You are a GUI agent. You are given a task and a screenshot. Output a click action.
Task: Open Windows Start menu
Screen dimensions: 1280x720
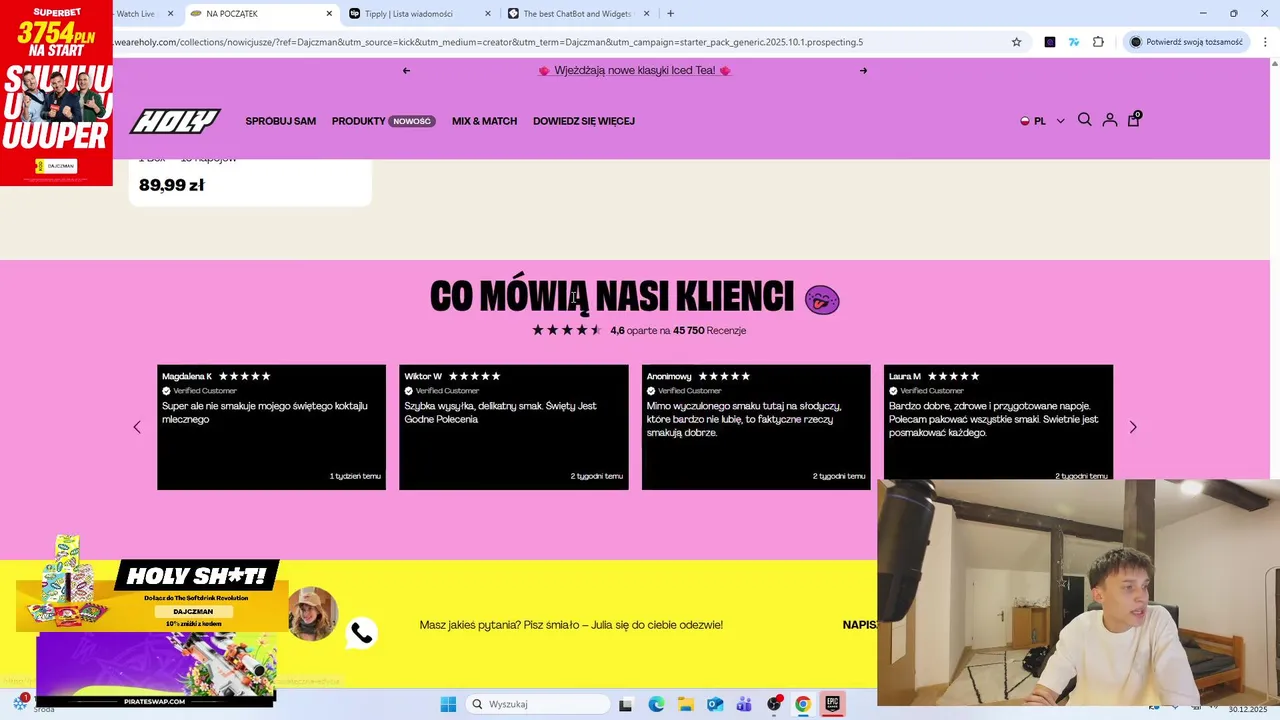[x=448, y=704]
